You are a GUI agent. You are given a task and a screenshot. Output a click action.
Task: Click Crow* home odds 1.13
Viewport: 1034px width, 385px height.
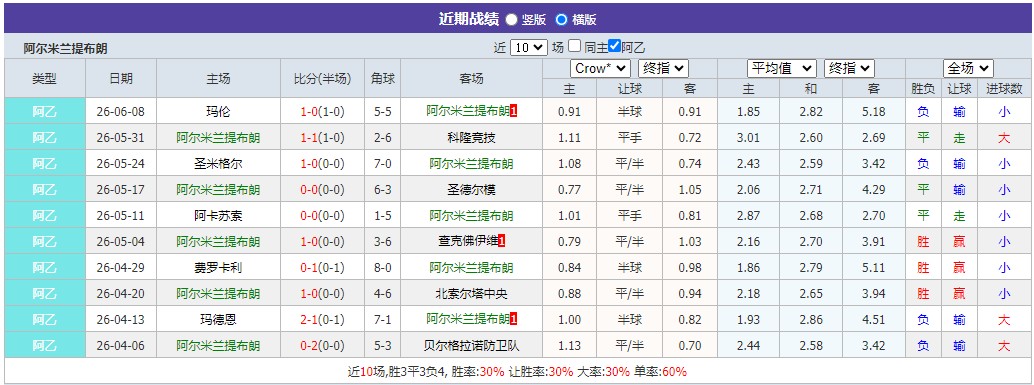tap(569, 345)
